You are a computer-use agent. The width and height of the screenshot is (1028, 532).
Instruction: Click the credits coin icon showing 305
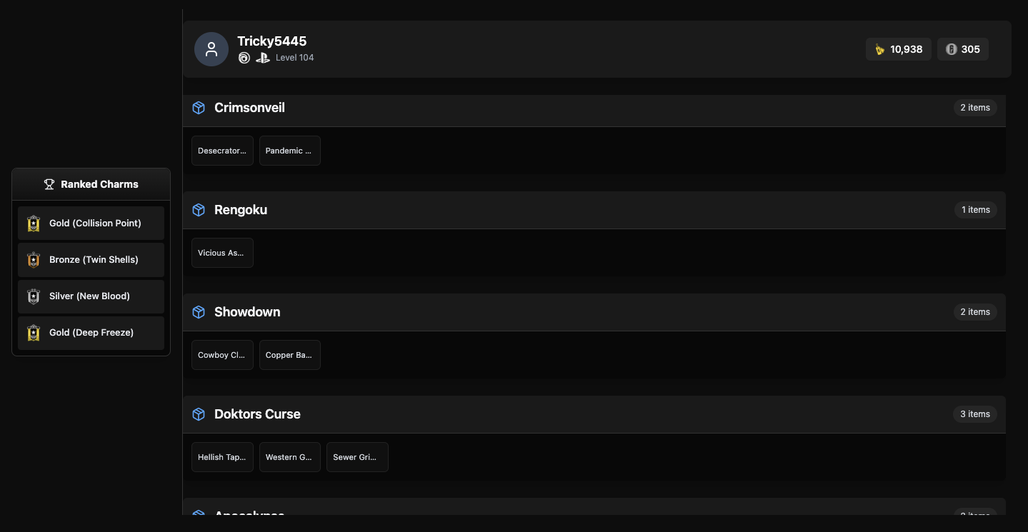pos(951,49)
